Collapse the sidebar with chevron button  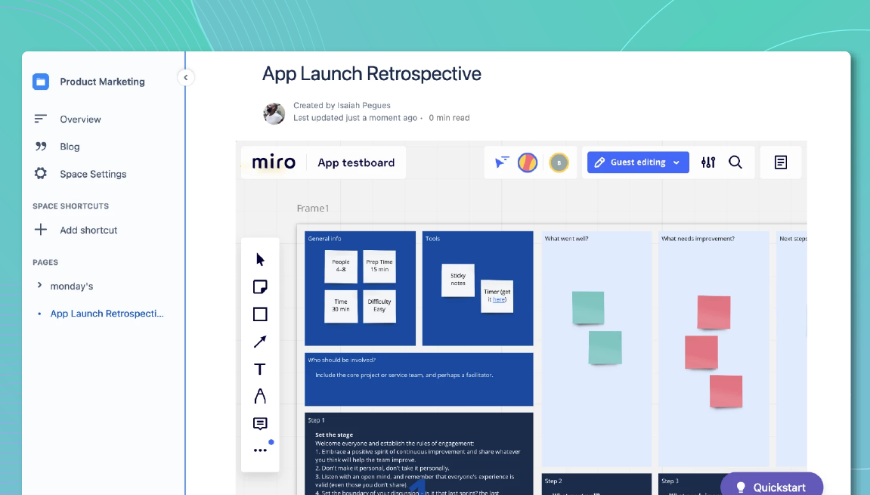pyautogui.click(x=186, y=77)
